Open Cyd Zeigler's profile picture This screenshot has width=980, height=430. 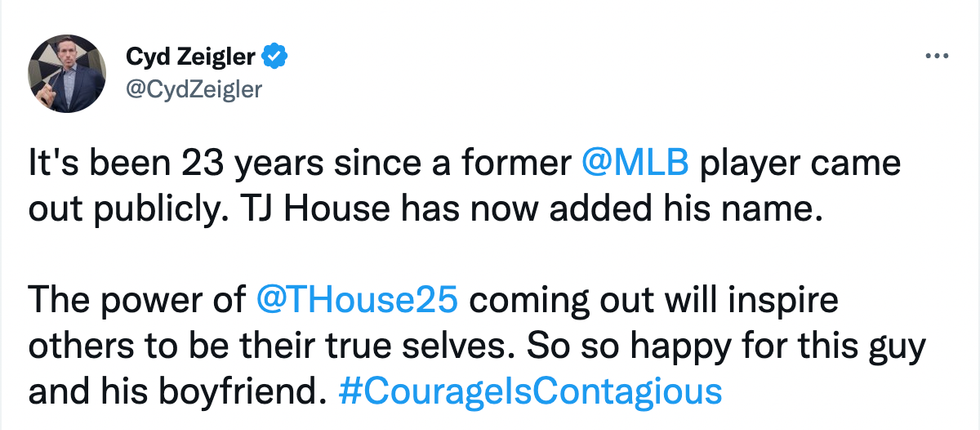(x=64, y=75)
